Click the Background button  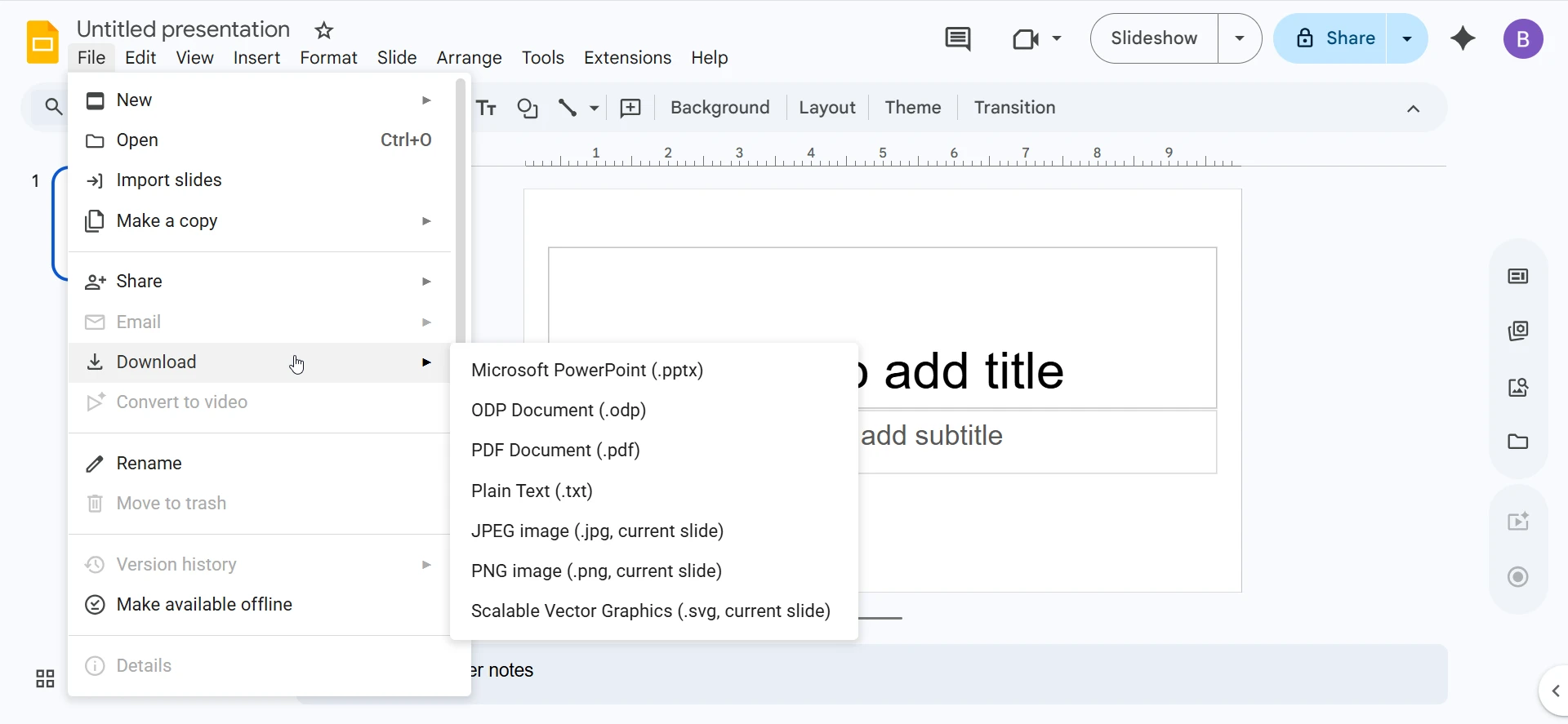tap(719, 108)
